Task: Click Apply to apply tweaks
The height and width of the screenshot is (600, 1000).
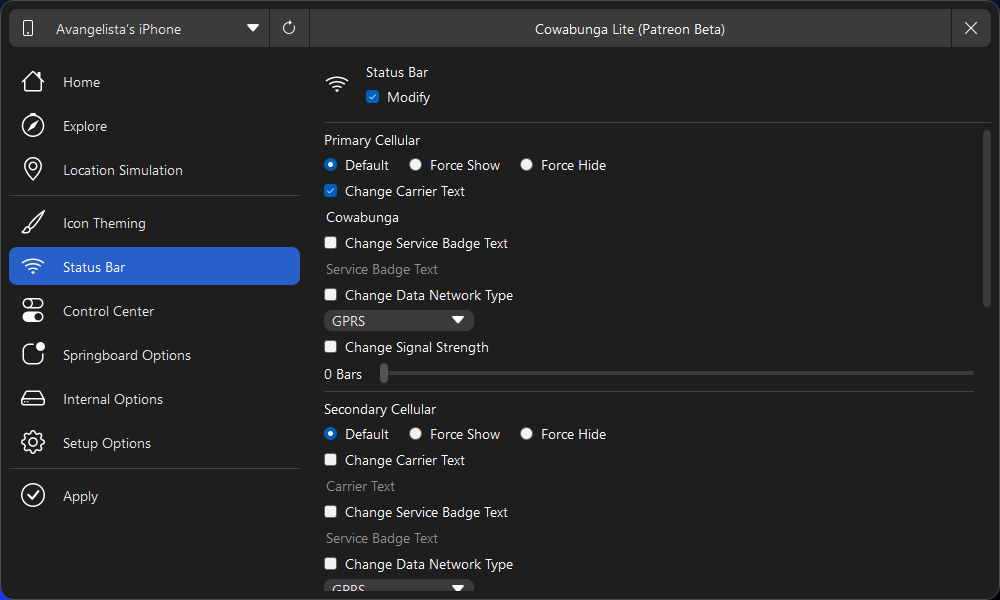Action: 154,495
